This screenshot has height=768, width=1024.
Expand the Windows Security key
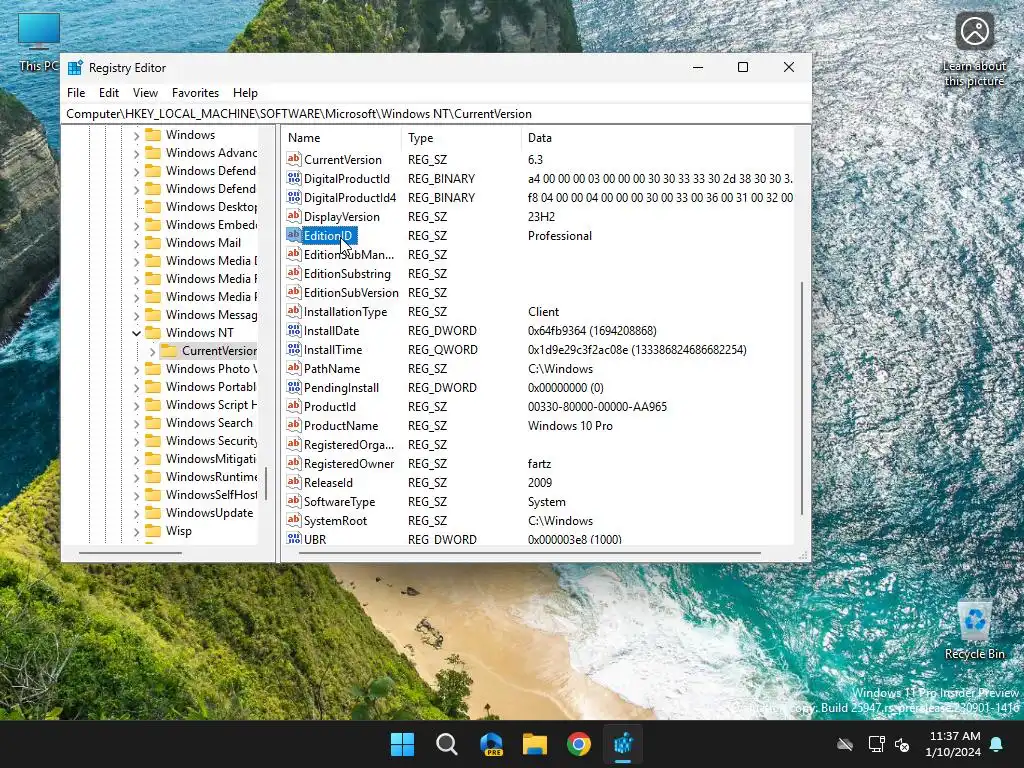[x=136, y=441]
